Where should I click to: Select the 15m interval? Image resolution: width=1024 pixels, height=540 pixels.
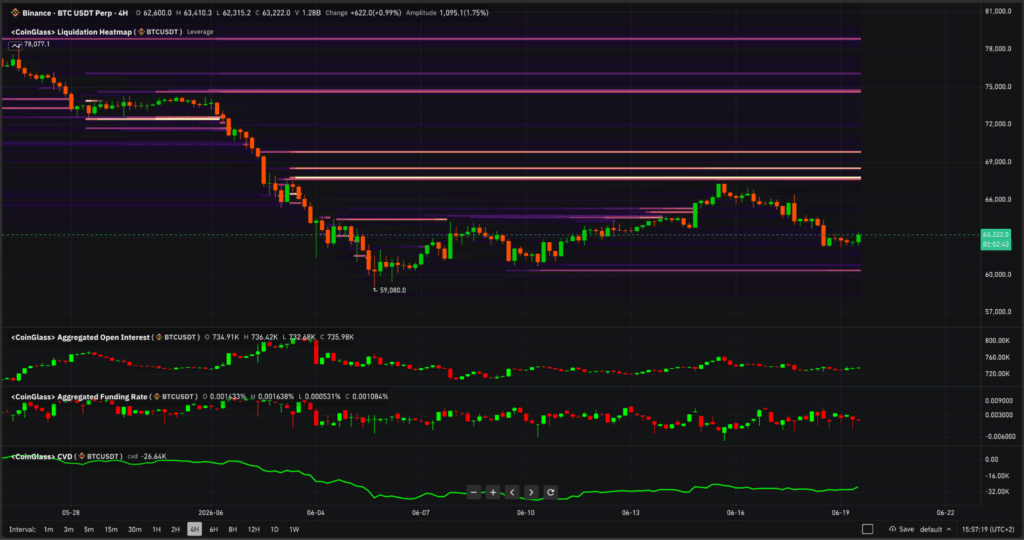111,529
